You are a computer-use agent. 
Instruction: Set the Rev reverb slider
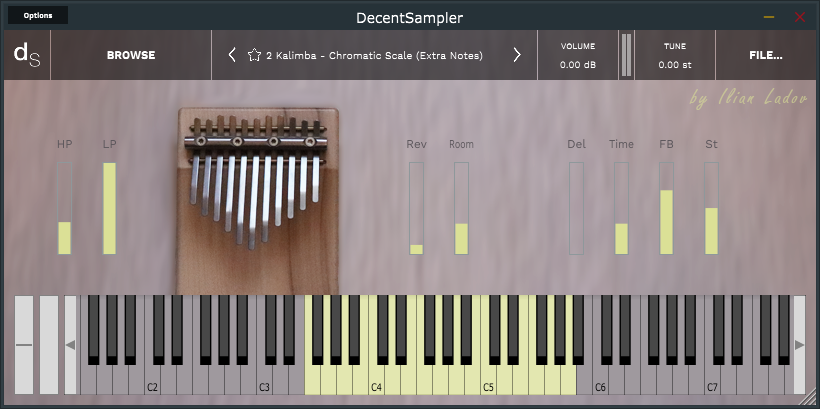tap(416, 208)
